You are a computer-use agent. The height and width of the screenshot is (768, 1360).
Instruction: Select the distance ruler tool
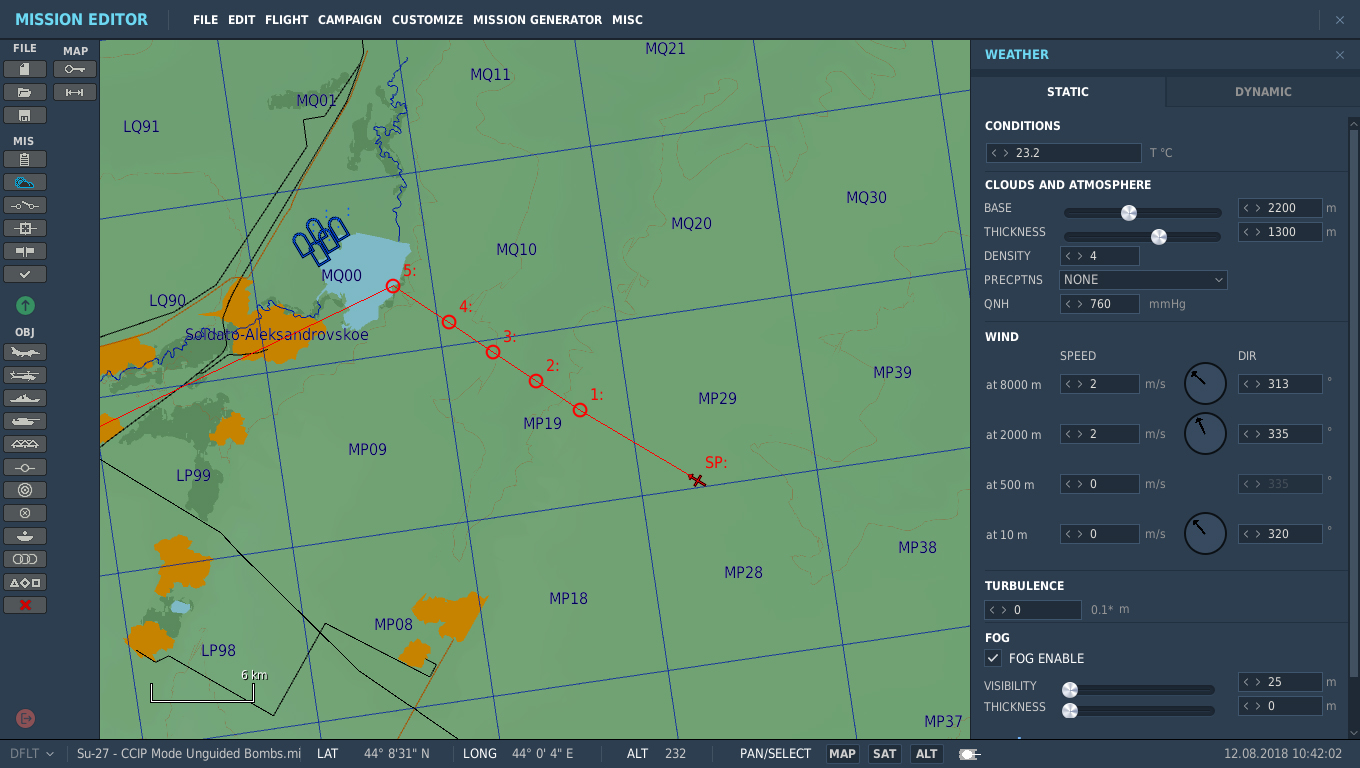pyautogui.click(x=75, y=92)
